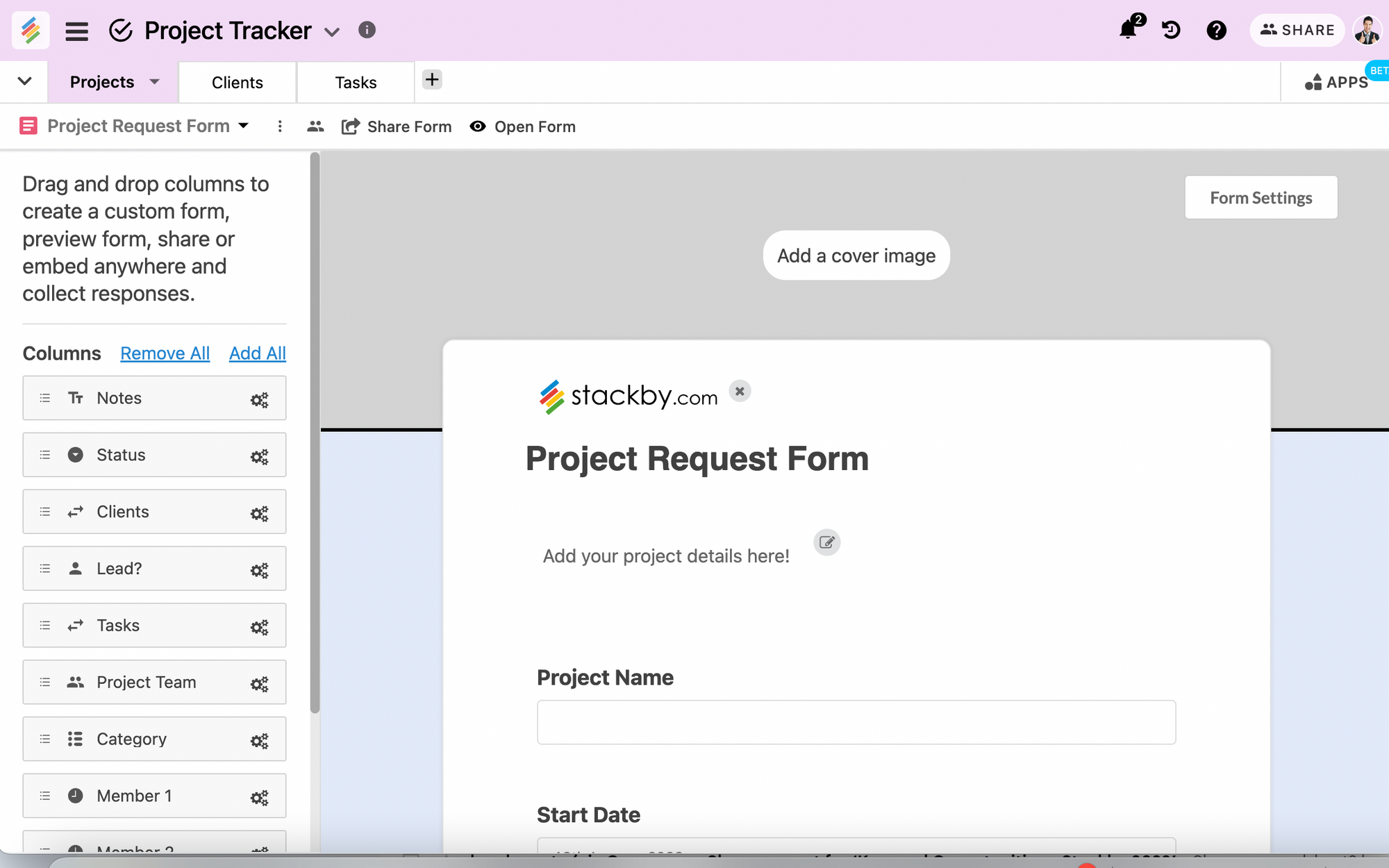Screen dimensions: 1389x868
Task: Select the Tasks tab
Action: [x=355, y=81]
